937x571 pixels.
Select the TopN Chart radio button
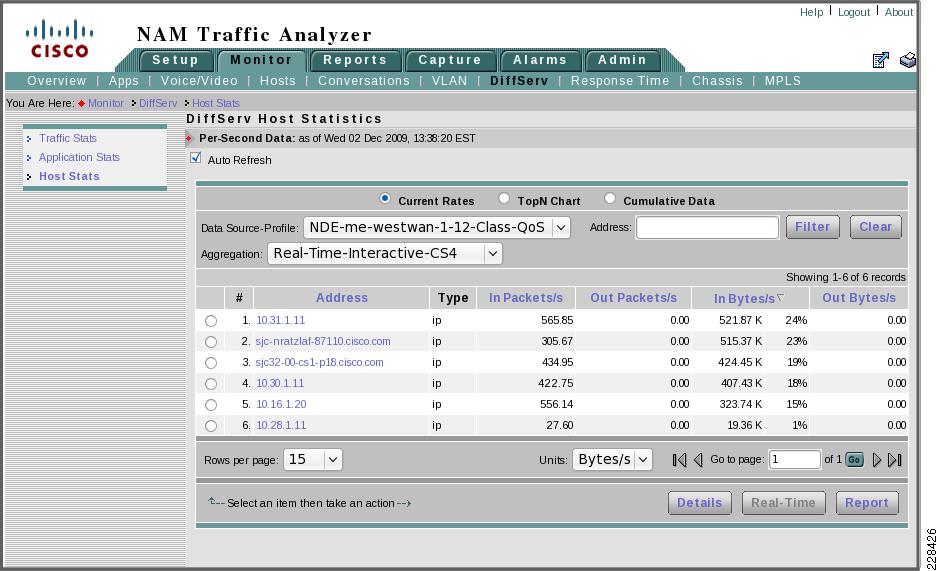[x=504, y=198]
